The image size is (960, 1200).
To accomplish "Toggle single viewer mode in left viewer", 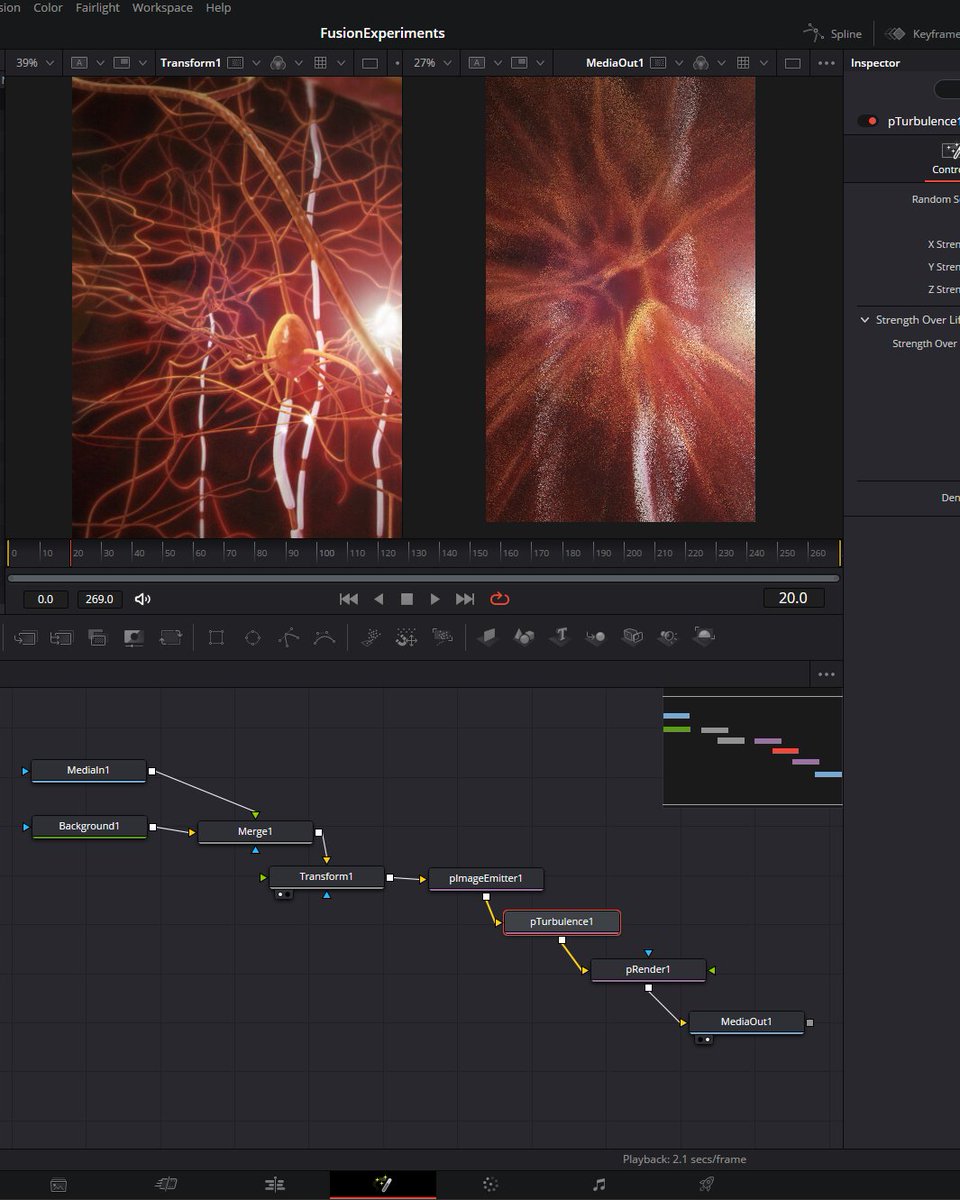I will pyautogui.click(x=370, y=63).
